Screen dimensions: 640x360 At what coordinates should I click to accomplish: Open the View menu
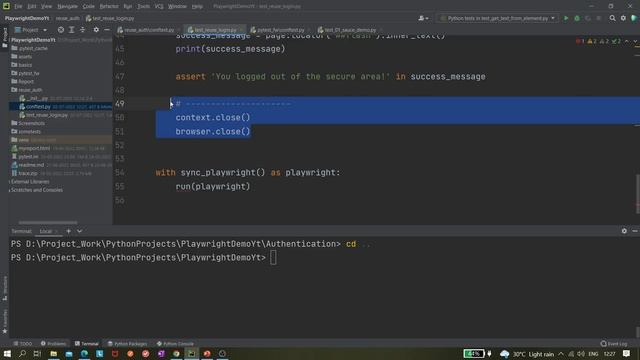pyautogui.click(x=47, y=7)
